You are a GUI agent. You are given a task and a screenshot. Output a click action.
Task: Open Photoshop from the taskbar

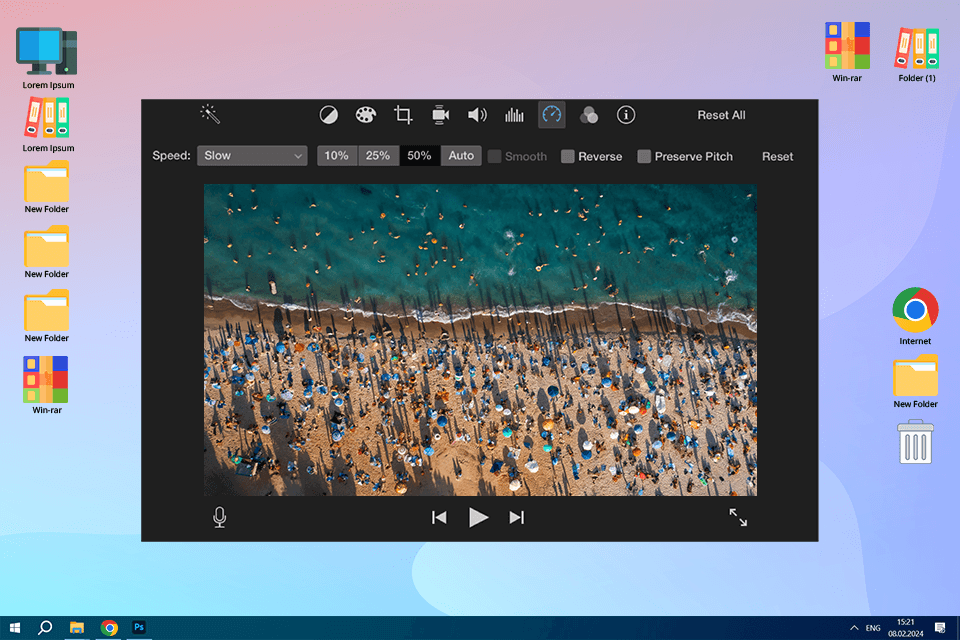(139, 628)
